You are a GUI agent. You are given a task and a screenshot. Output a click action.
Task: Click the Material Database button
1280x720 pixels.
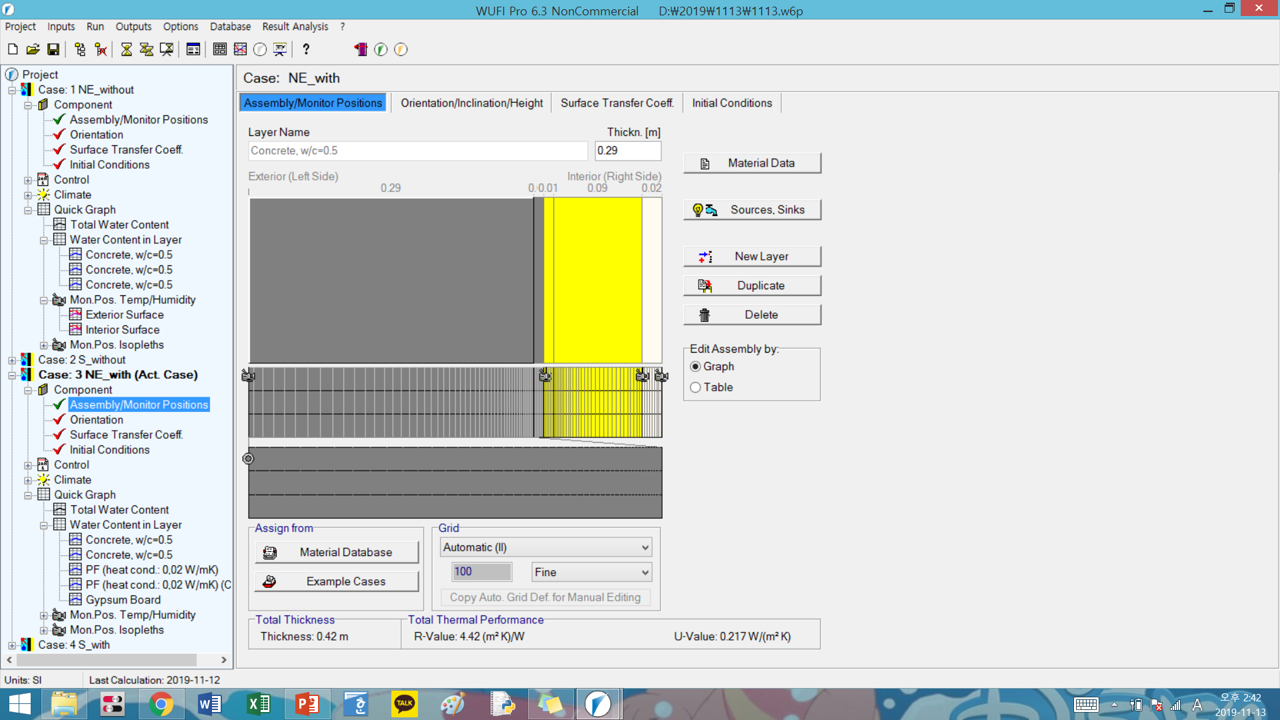[336, 552]
